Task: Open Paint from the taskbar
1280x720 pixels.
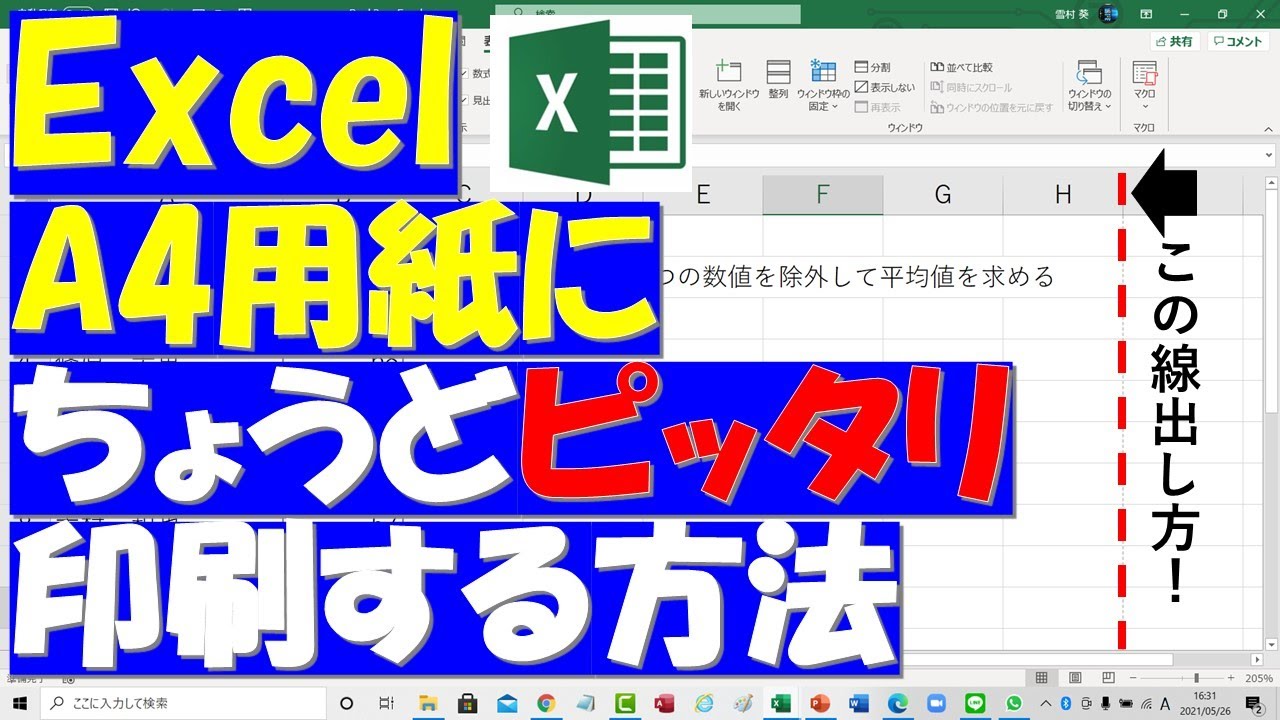Action: point(743,703)
